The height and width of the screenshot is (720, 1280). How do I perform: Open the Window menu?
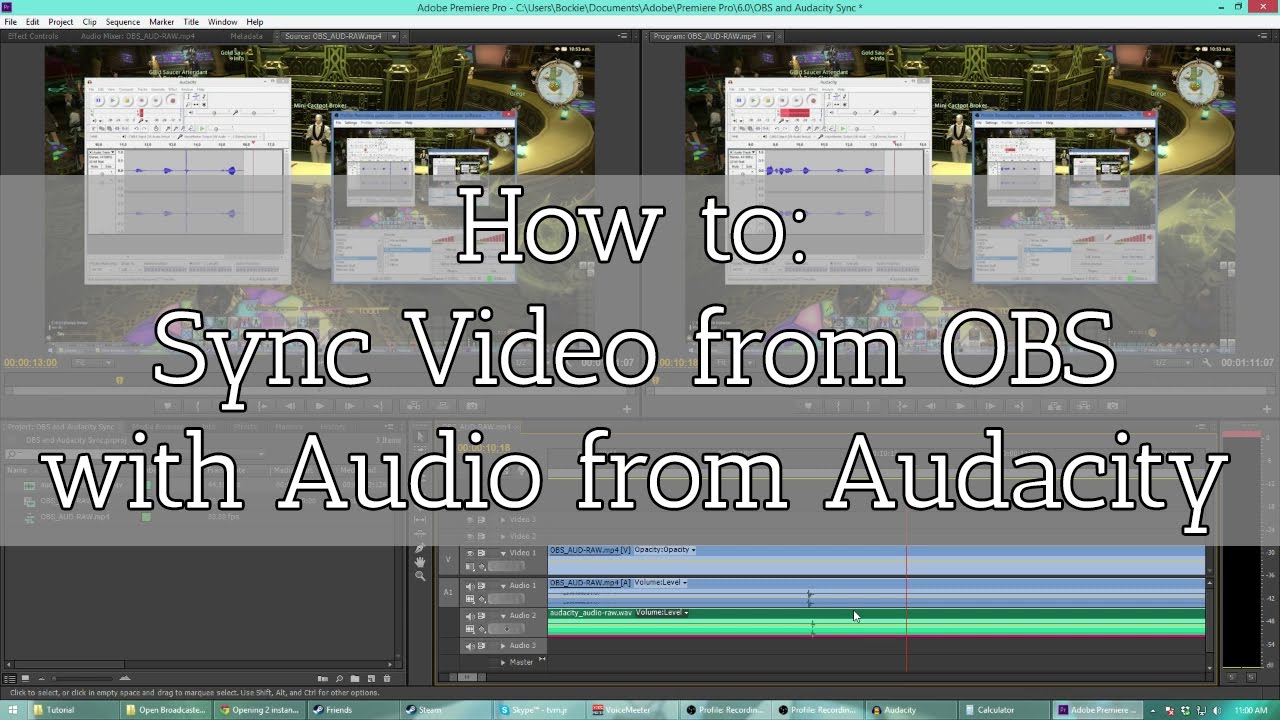tap(222, 21)
